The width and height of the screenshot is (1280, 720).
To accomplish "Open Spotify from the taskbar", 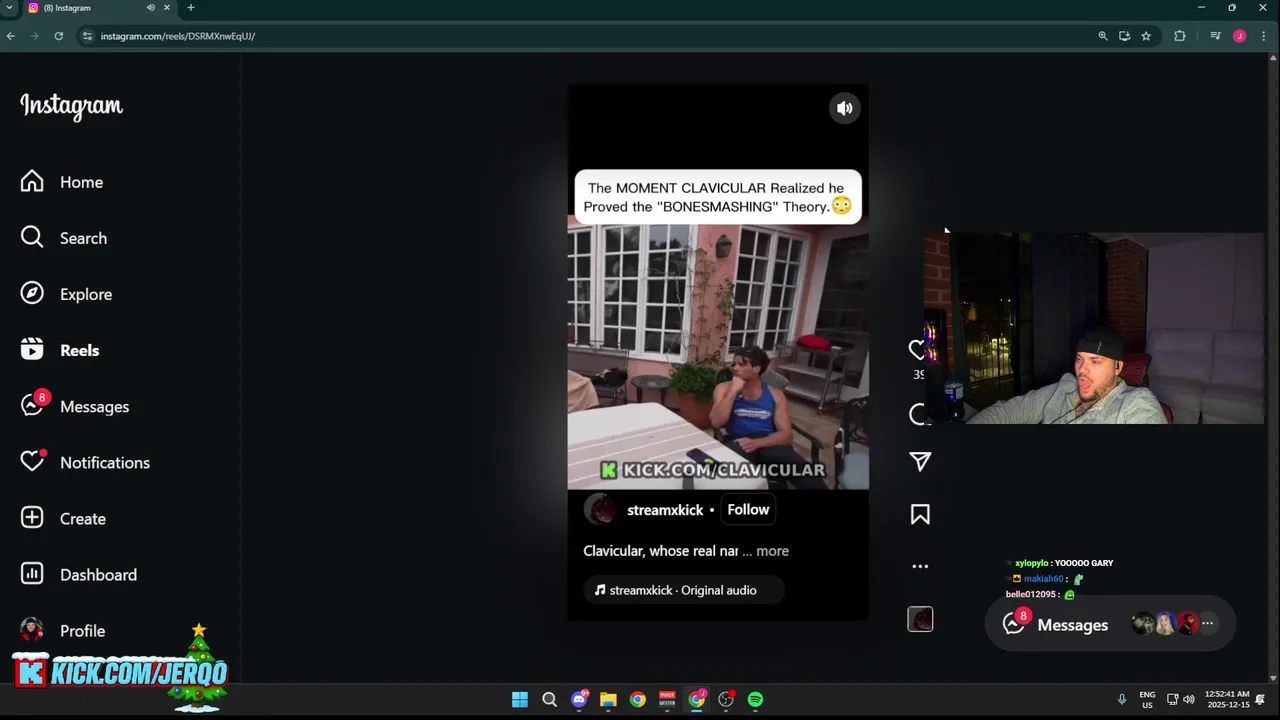I will [755, 699].
